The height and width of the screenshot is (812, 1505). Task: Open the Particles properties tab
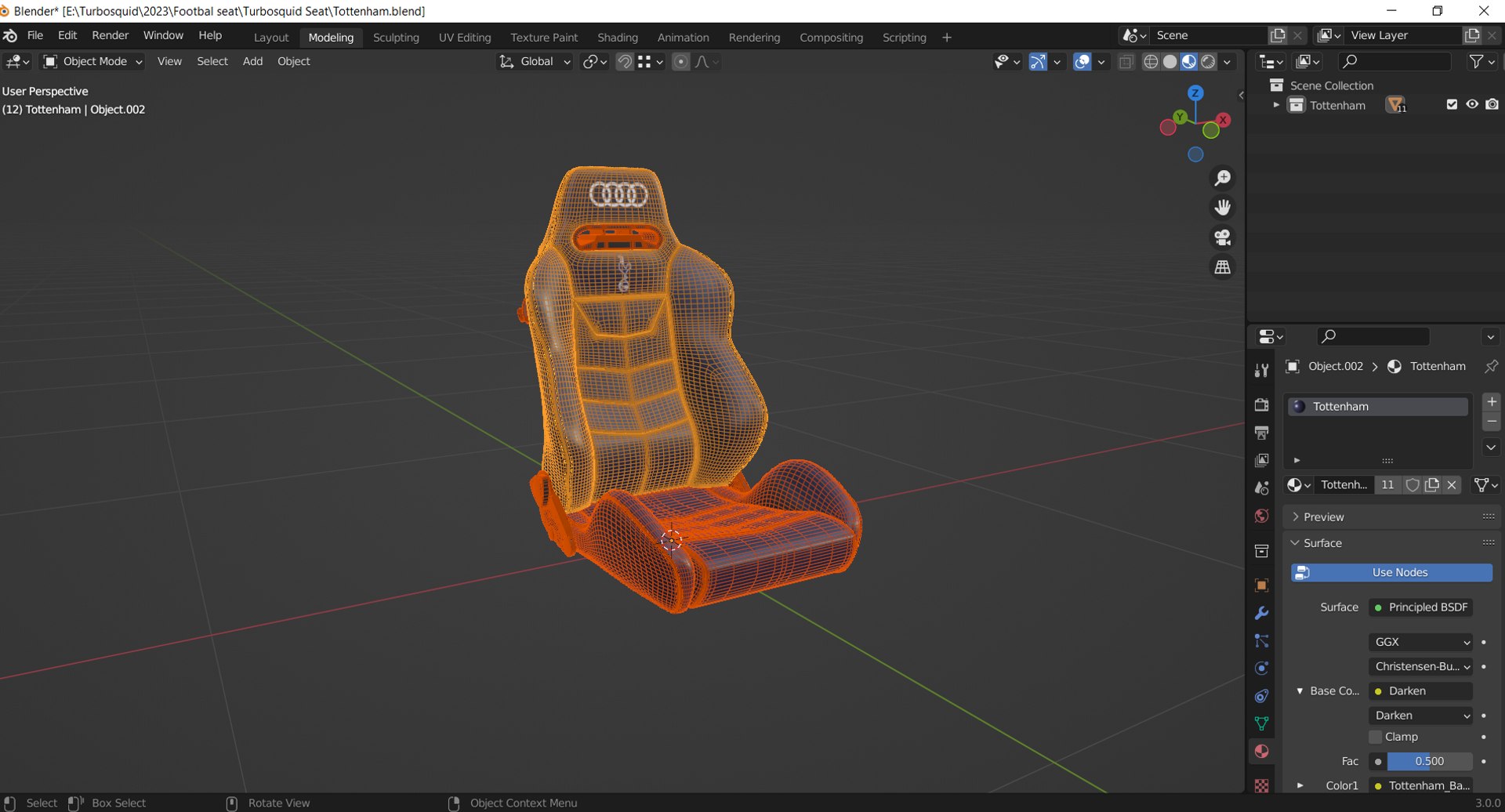pyautogui.click(x=1261, y=641)
